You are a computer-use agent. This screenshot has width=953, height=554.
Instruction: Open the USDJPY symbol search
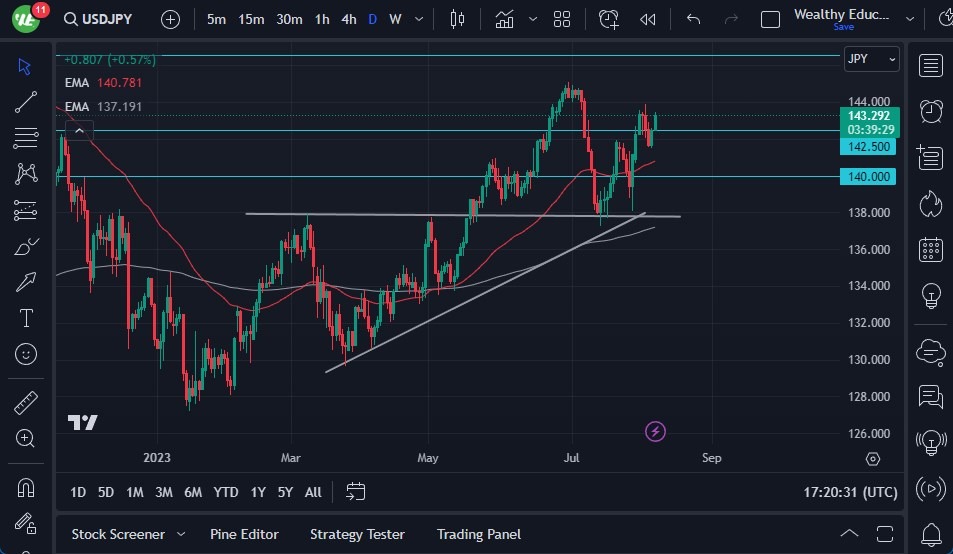(98, 19)
